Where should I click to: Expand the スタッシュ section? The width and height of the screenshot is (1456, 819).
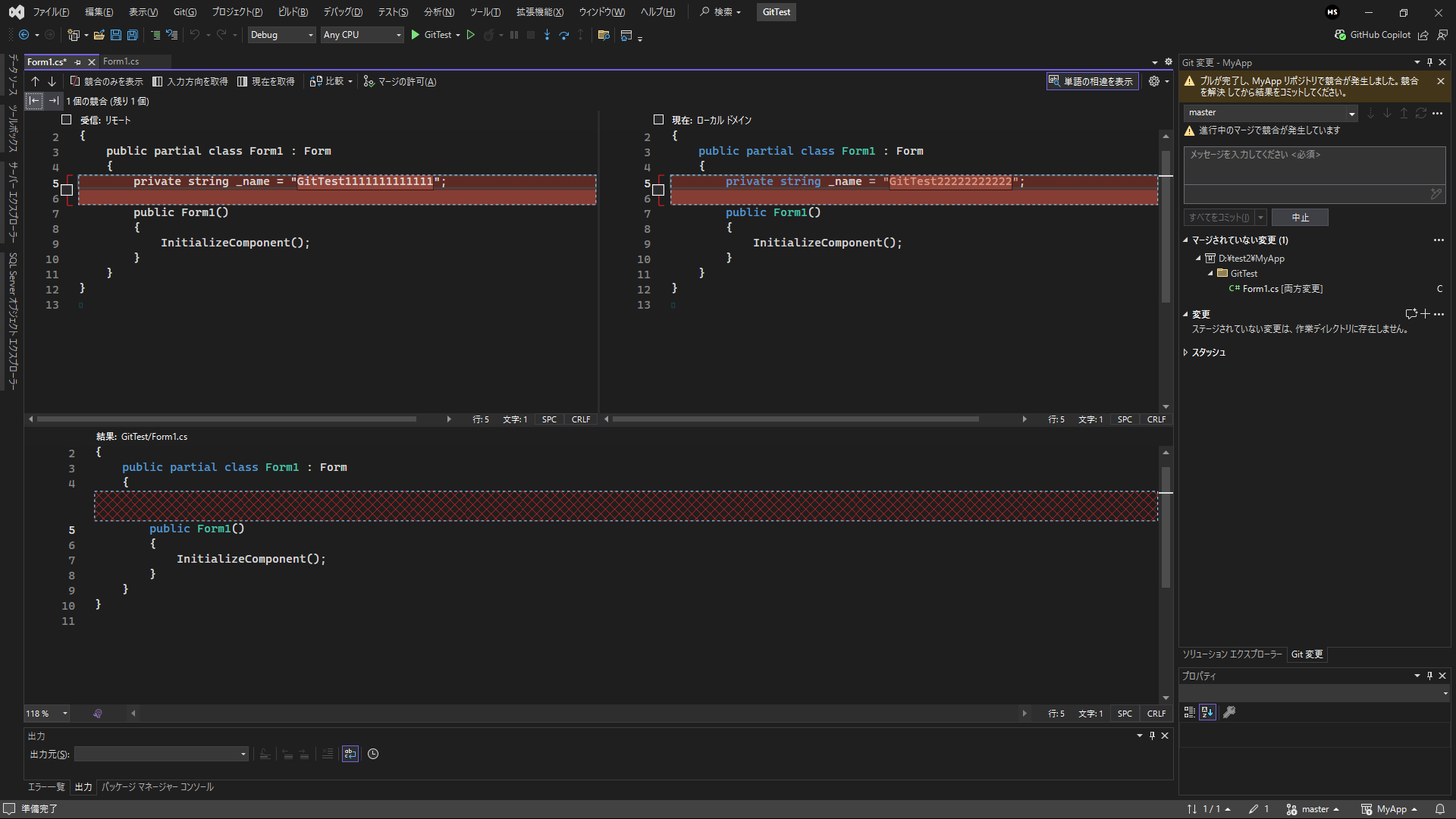[1186, 353]
